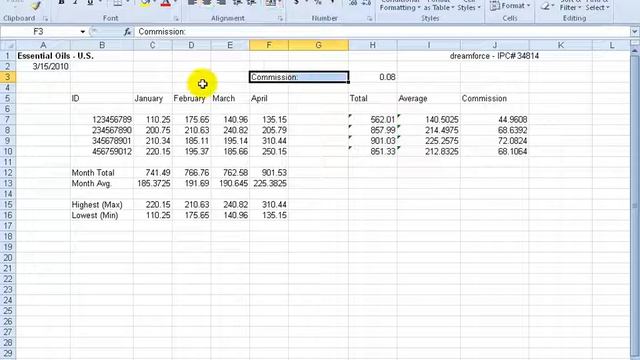The image size is (640, 360).
Task: Click the 'Average' header cell
Action: click(429, 98)
